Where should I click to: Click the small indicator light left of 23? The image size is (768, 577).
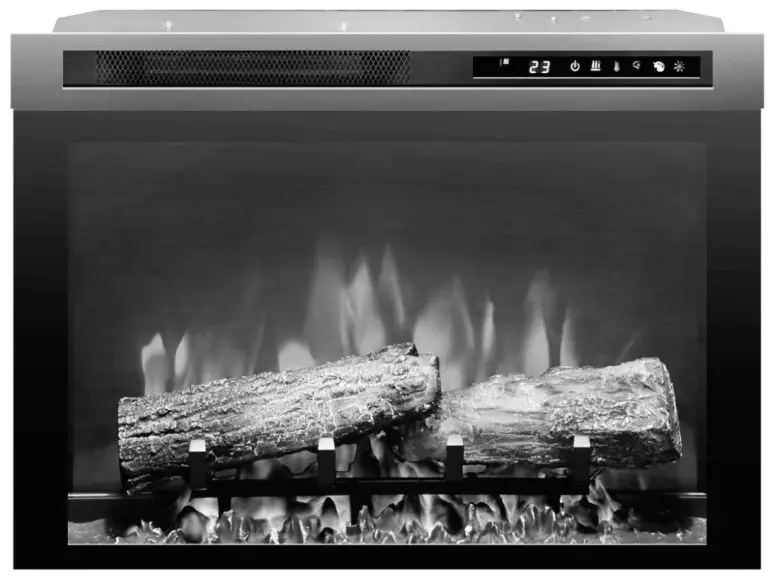(504, 62)
